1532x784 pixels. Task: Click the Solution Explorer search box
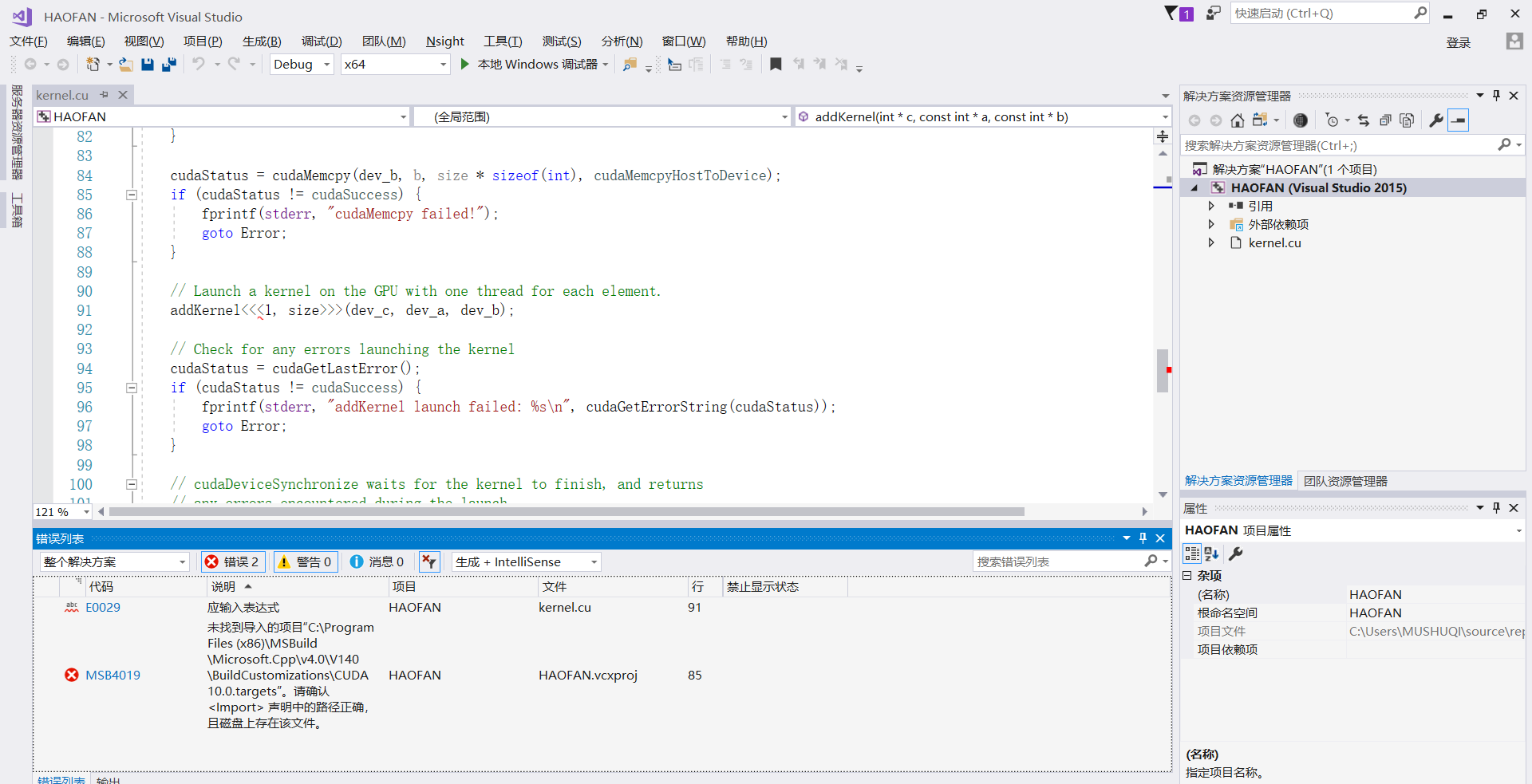click(1352, 146)
